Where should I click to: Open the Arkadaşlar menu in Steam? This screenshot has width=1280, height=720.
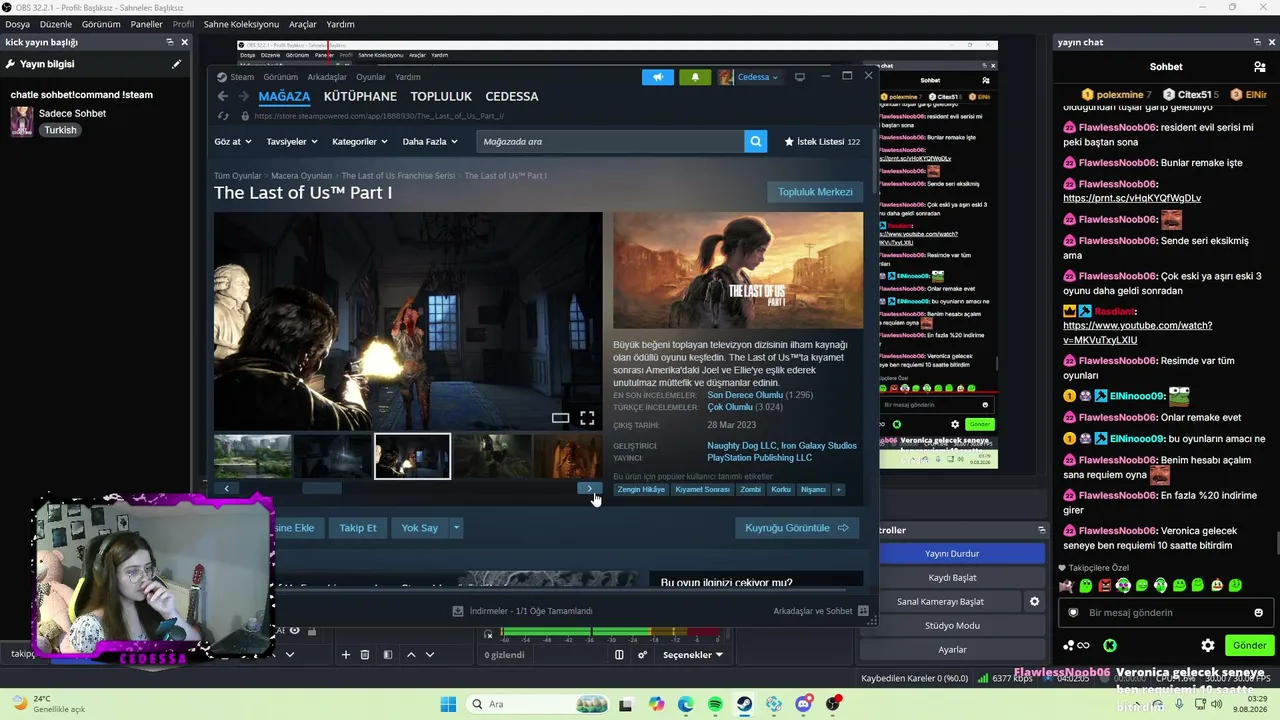[x=327, y=77]
